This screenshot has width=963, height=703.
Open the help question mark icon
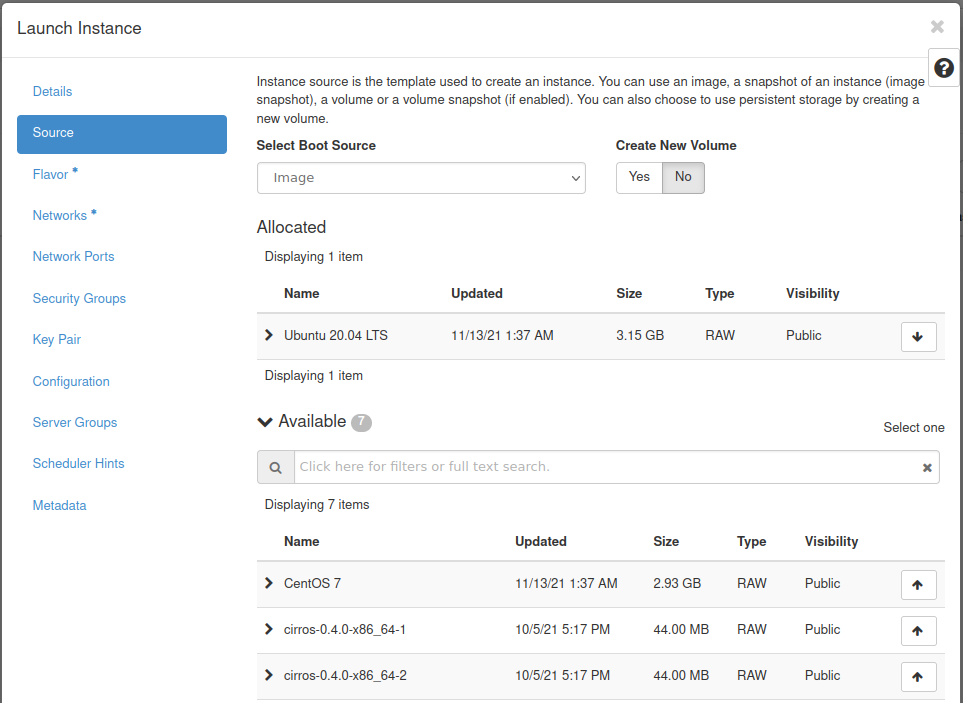click(943, 68)
